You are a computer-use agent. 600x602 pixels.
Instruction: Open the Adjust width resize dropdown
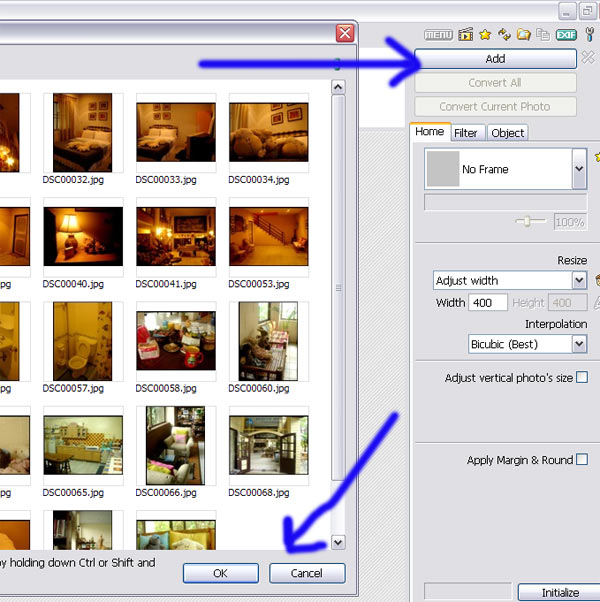pos(579,280)
